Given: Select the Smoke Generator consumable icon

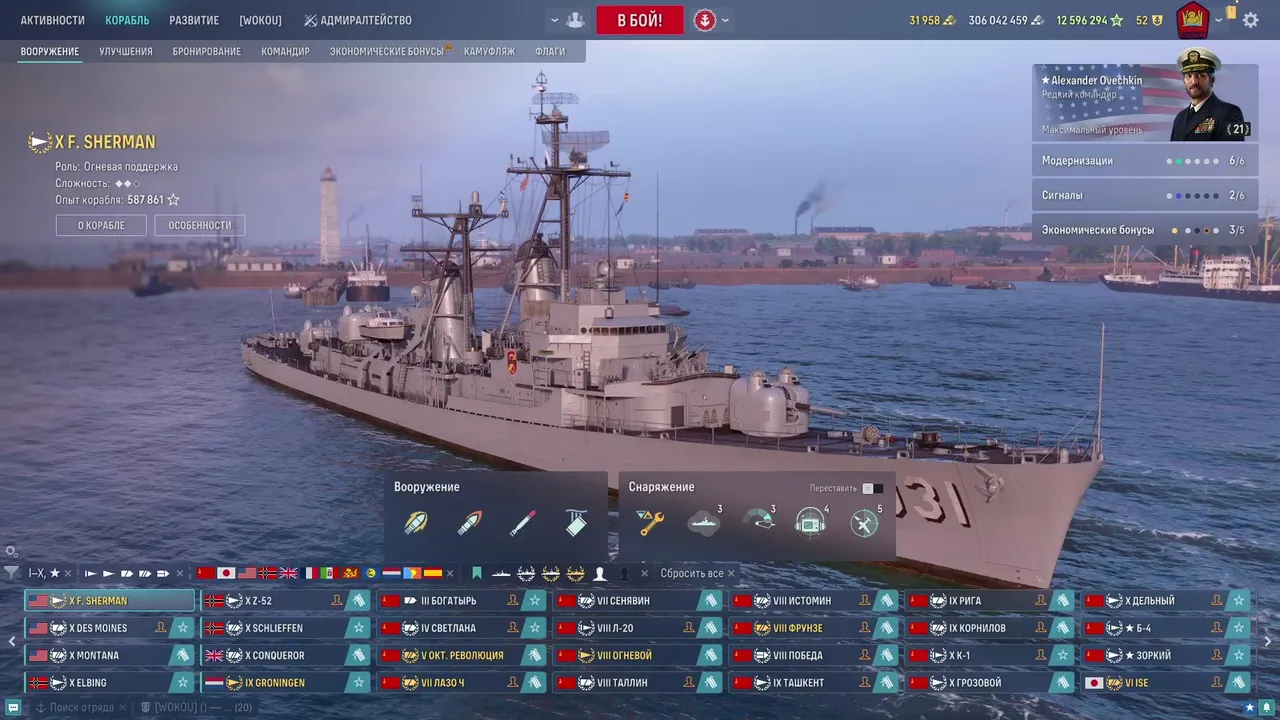Looking at the screenshot, I should coord(704,523).
